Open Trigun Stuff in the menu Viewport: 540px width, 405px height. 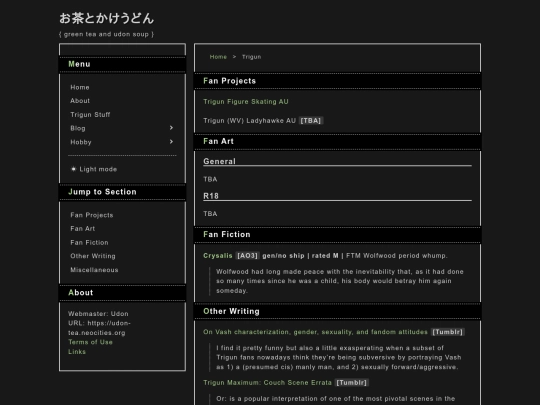[x=90, y=114]
